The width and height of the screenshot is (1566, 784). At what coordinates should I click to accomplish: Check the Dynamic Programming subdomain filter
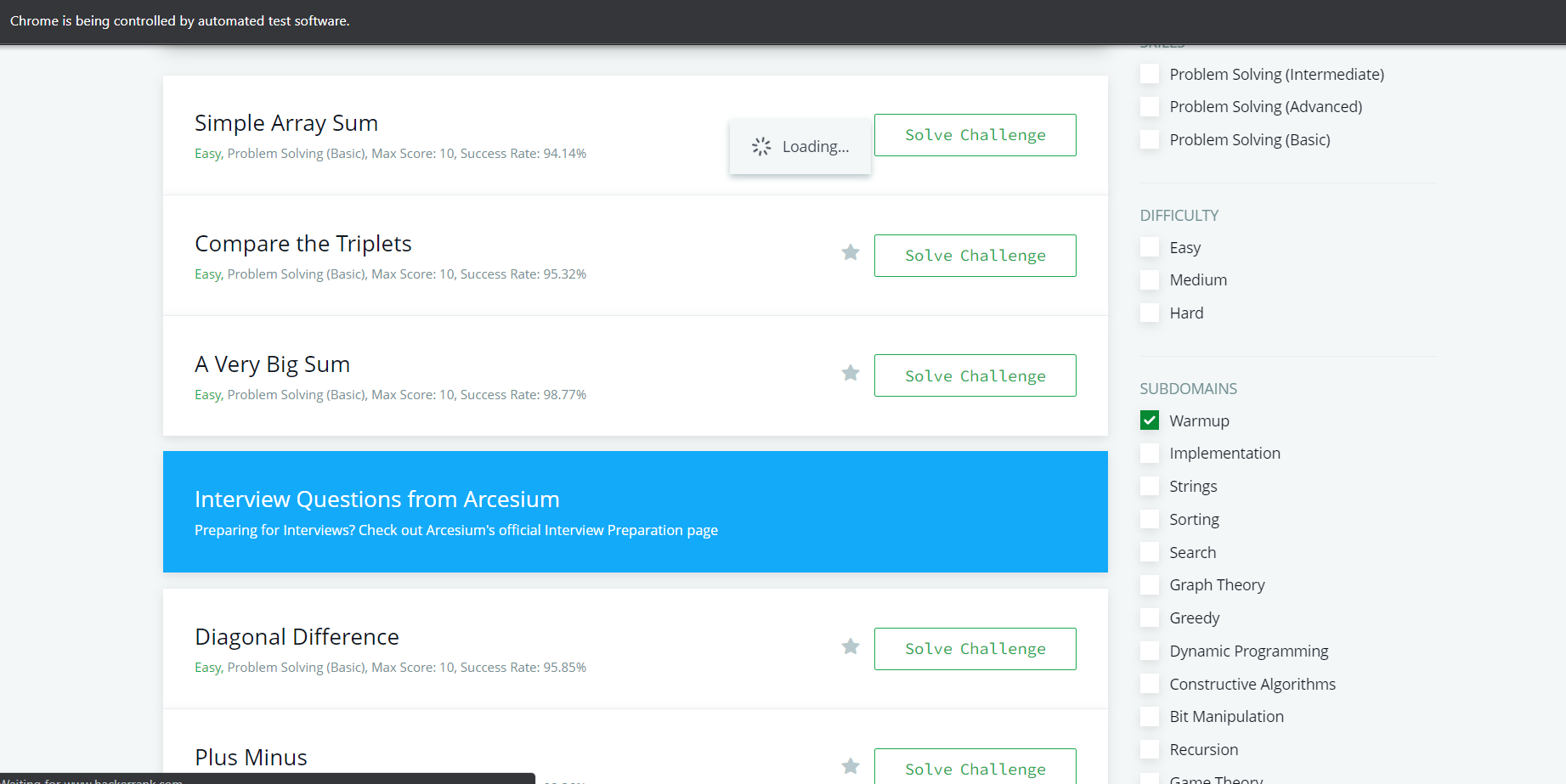(1149, 651)
